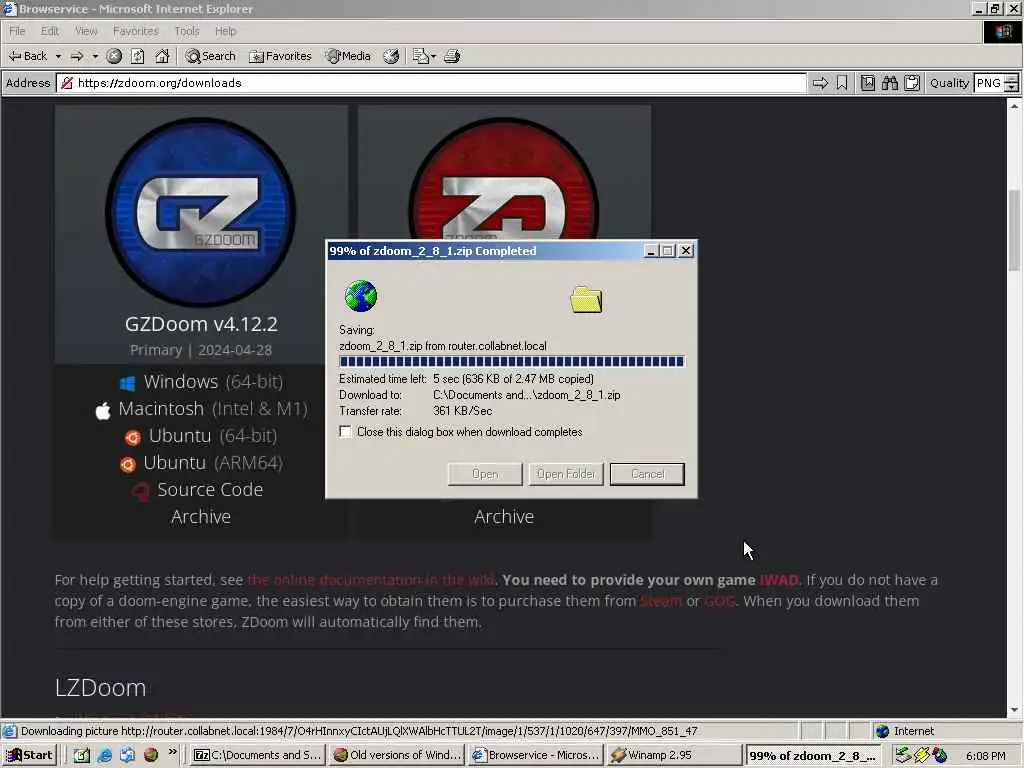Click the ZDoom red logo image
This screenshot has height=768, width=1024.
point(504,180)
